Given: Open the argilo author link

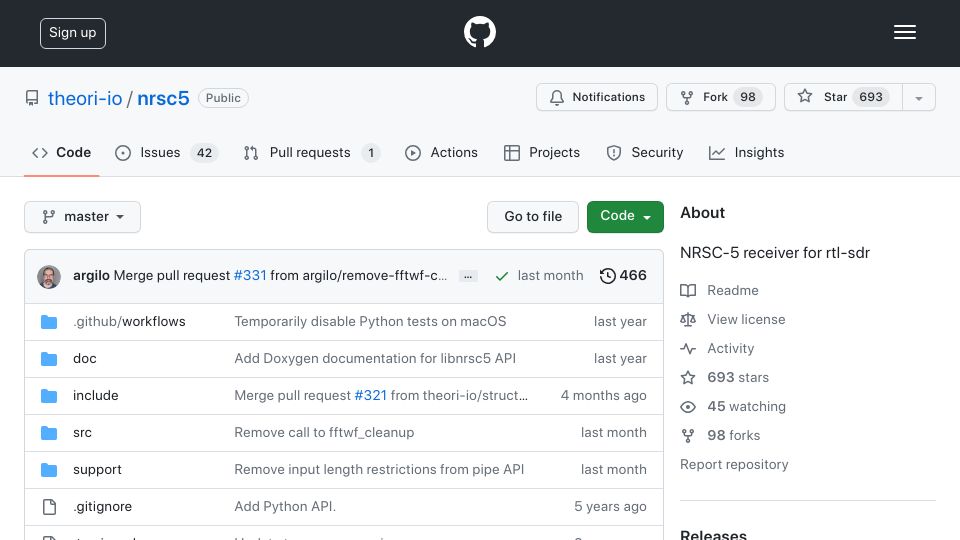Looking at the screenshot, I should 91,276.
